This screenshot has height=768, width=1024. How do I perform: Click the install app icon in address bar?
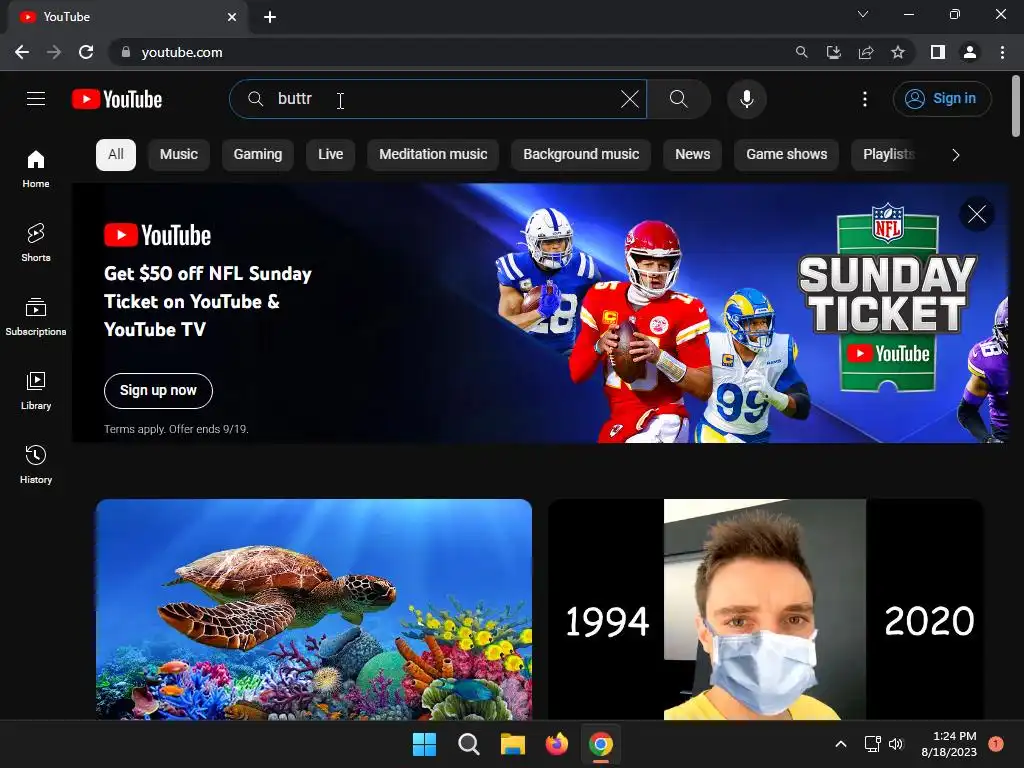[x=833, y=52]
